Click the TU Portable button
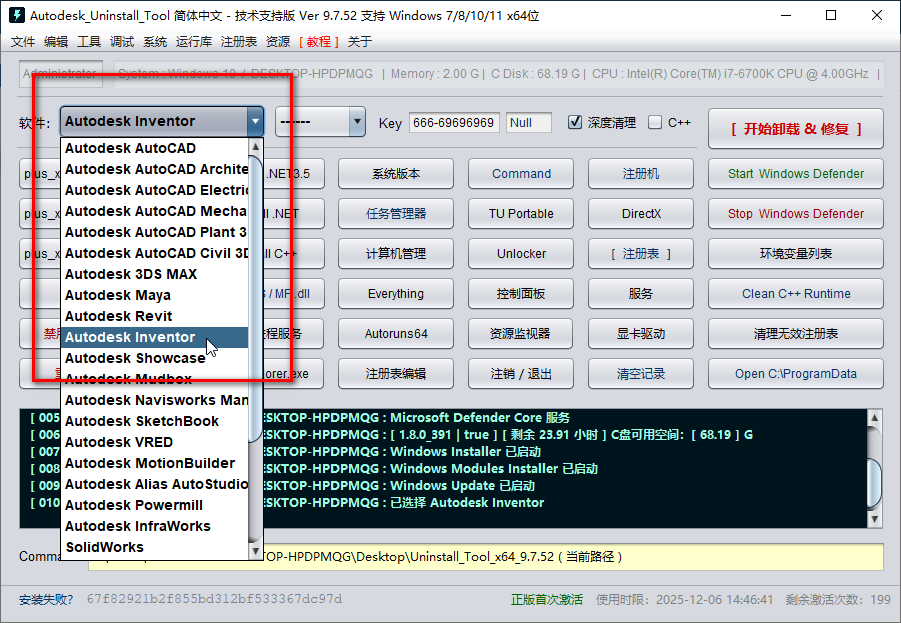Image resolution: width=901 pixels, height=623 pixels. (x=521, y=214)
